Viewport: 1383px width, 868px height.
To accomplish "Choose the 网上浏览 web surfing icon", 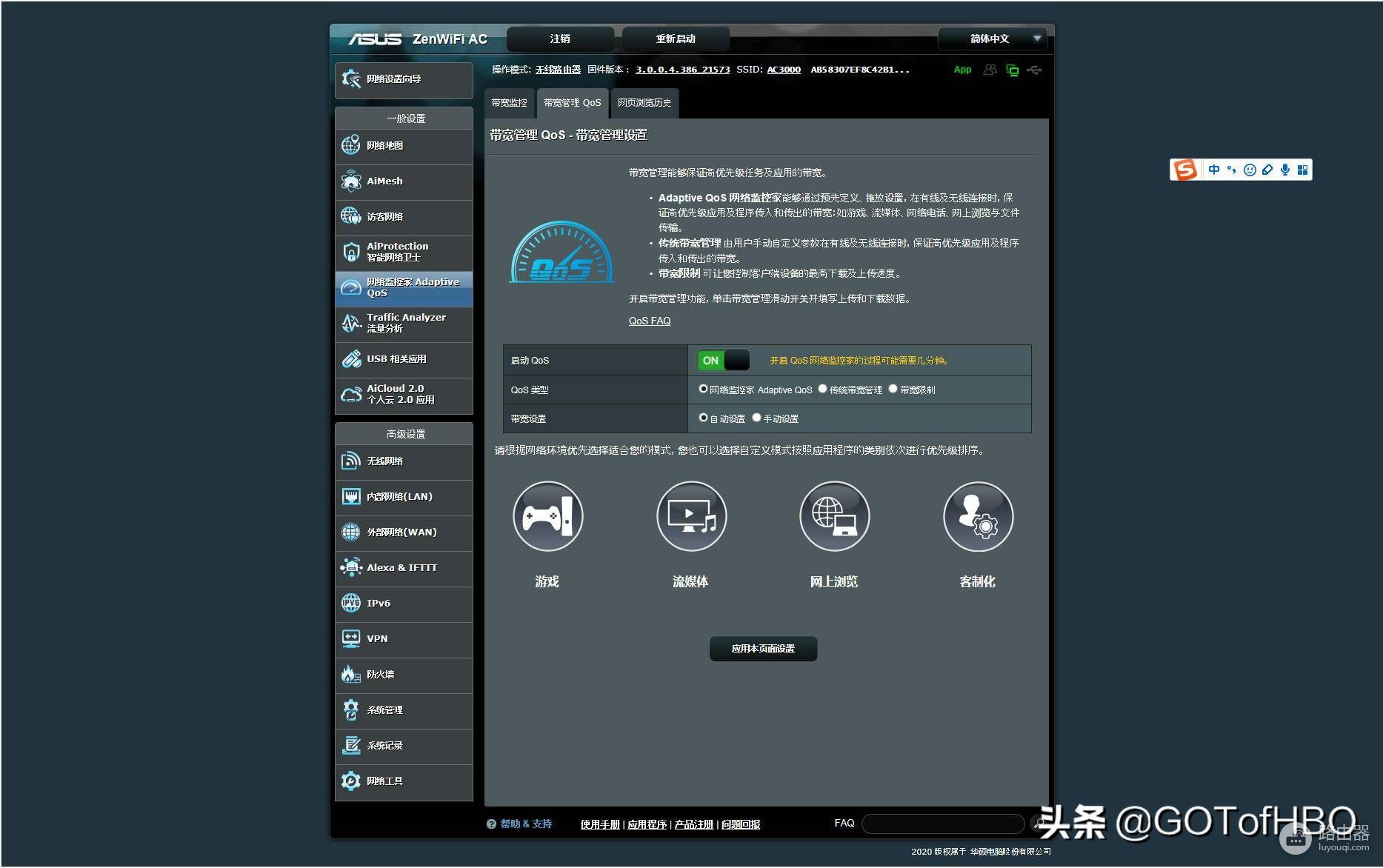I will pyautogui.click(x=834, y=516).
